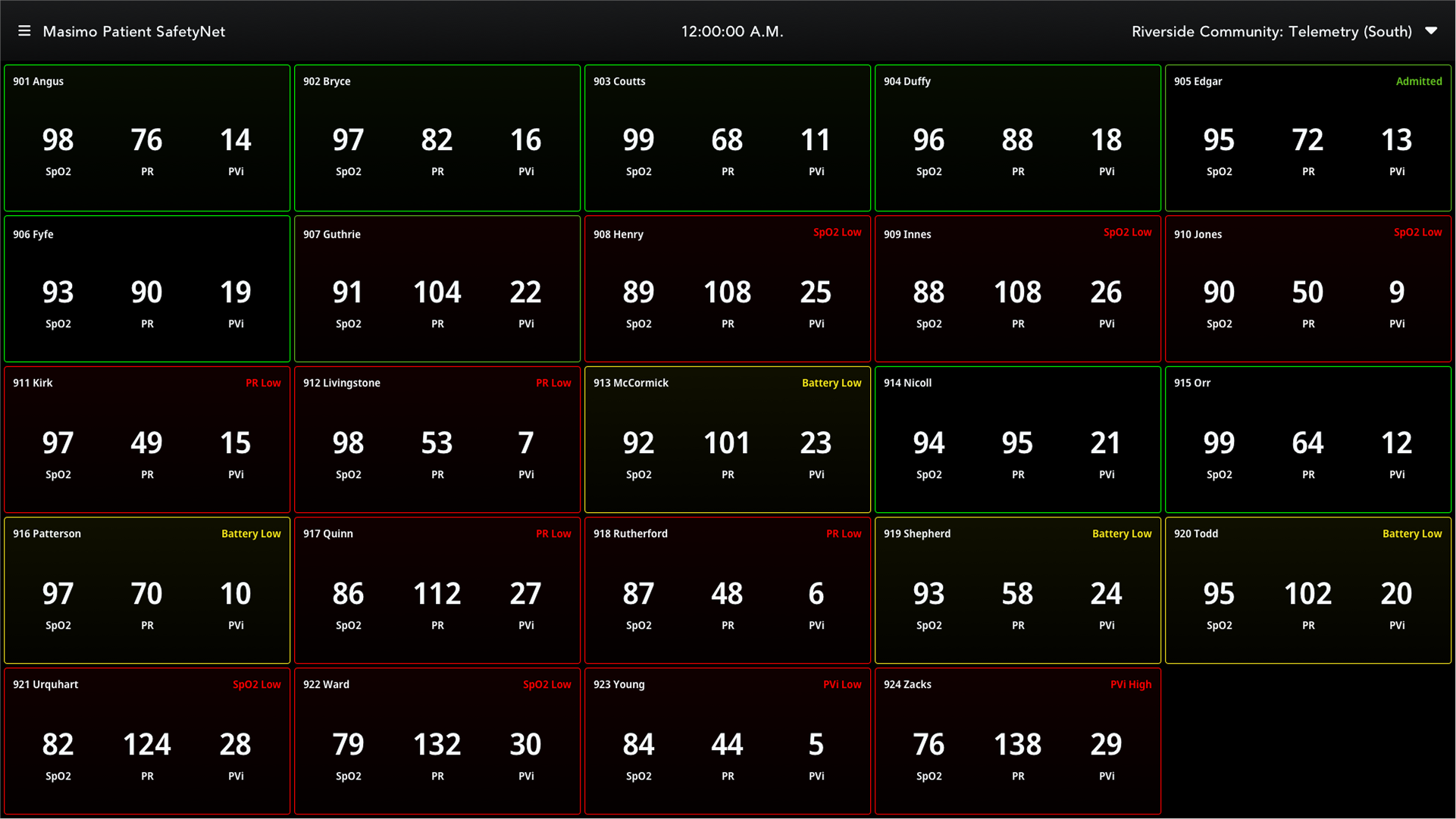Viewport: 1456px width, 819px height.
Task: Click PVi value 6 on 918 Rutherford
Action: click(816, 594)
